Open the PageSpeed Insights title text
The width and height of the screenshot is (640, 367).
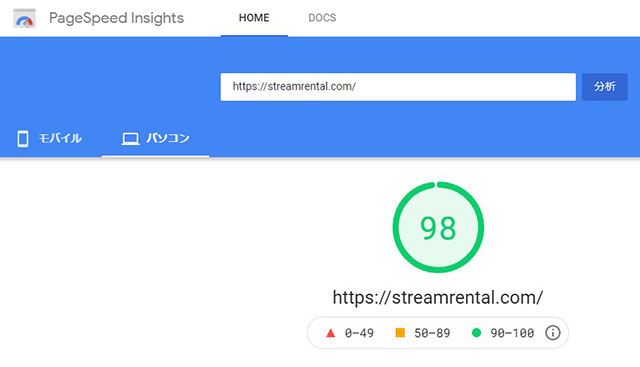click(x=116, y=18)
